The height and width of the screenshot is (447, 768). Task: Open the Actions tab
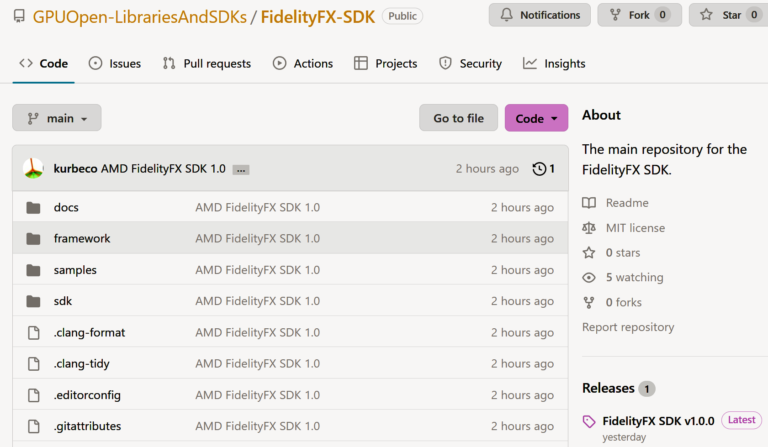pyautogui.click(x=303, y=64)
